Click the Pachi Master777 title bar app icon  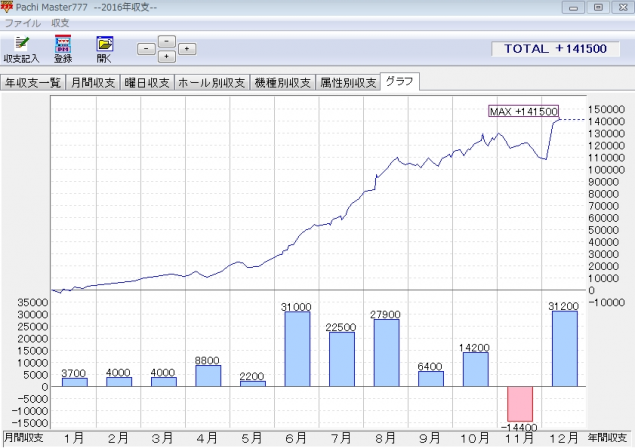click(7, 6)
